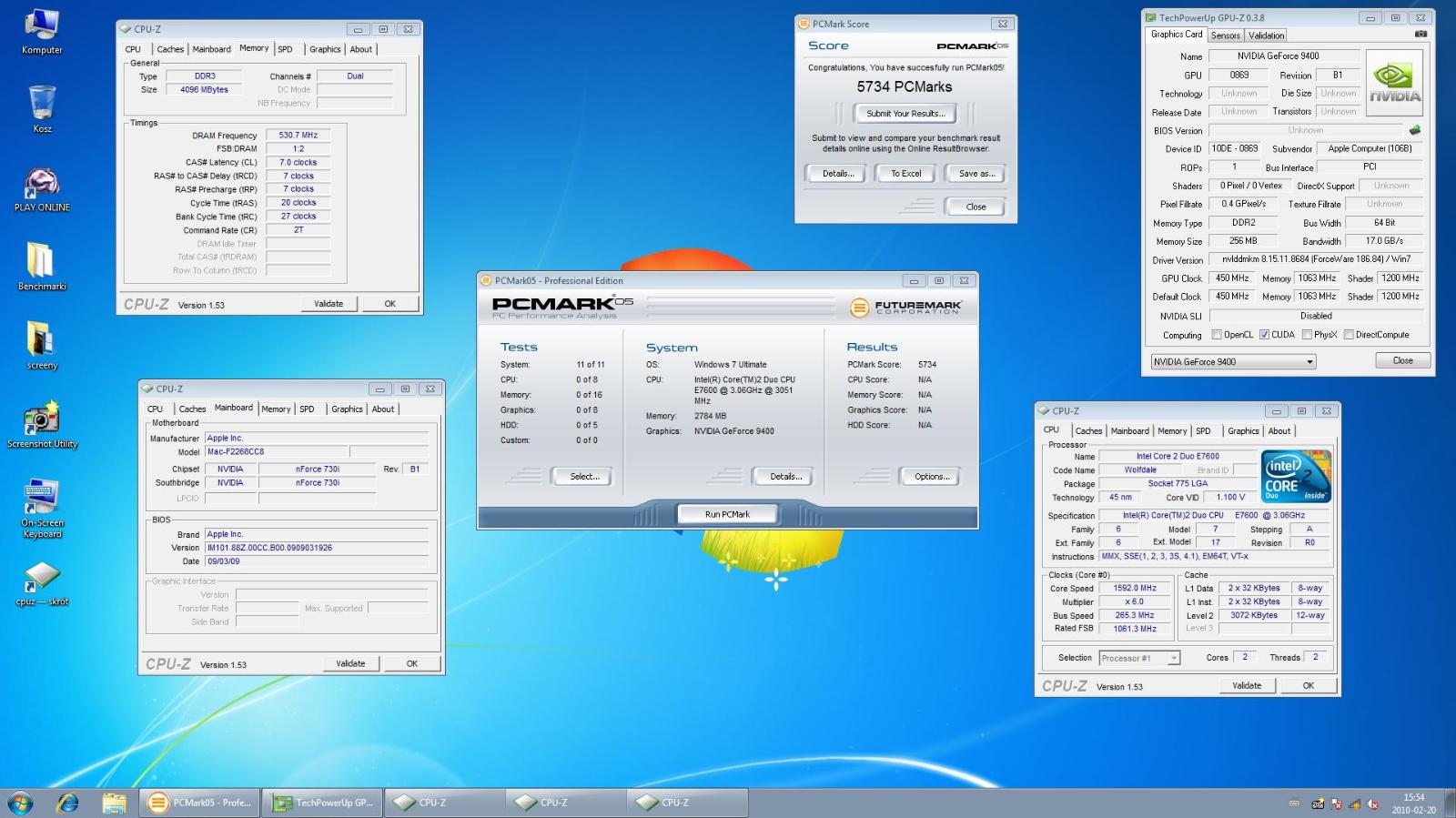The image size is (1456, 818).
Task: Open Windows Explorer folder taskbar icon
Action: tap(114, 803)
